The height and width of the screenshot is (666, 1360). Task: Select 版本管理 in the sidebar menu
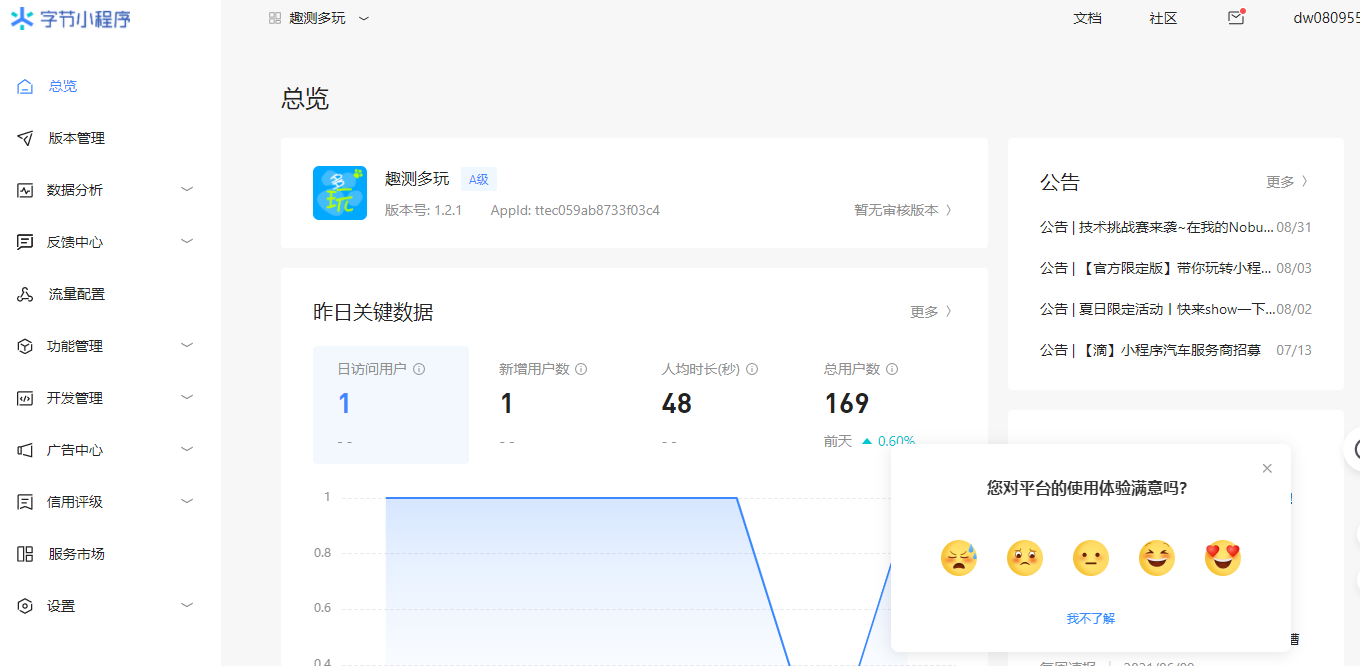point(77,138)
